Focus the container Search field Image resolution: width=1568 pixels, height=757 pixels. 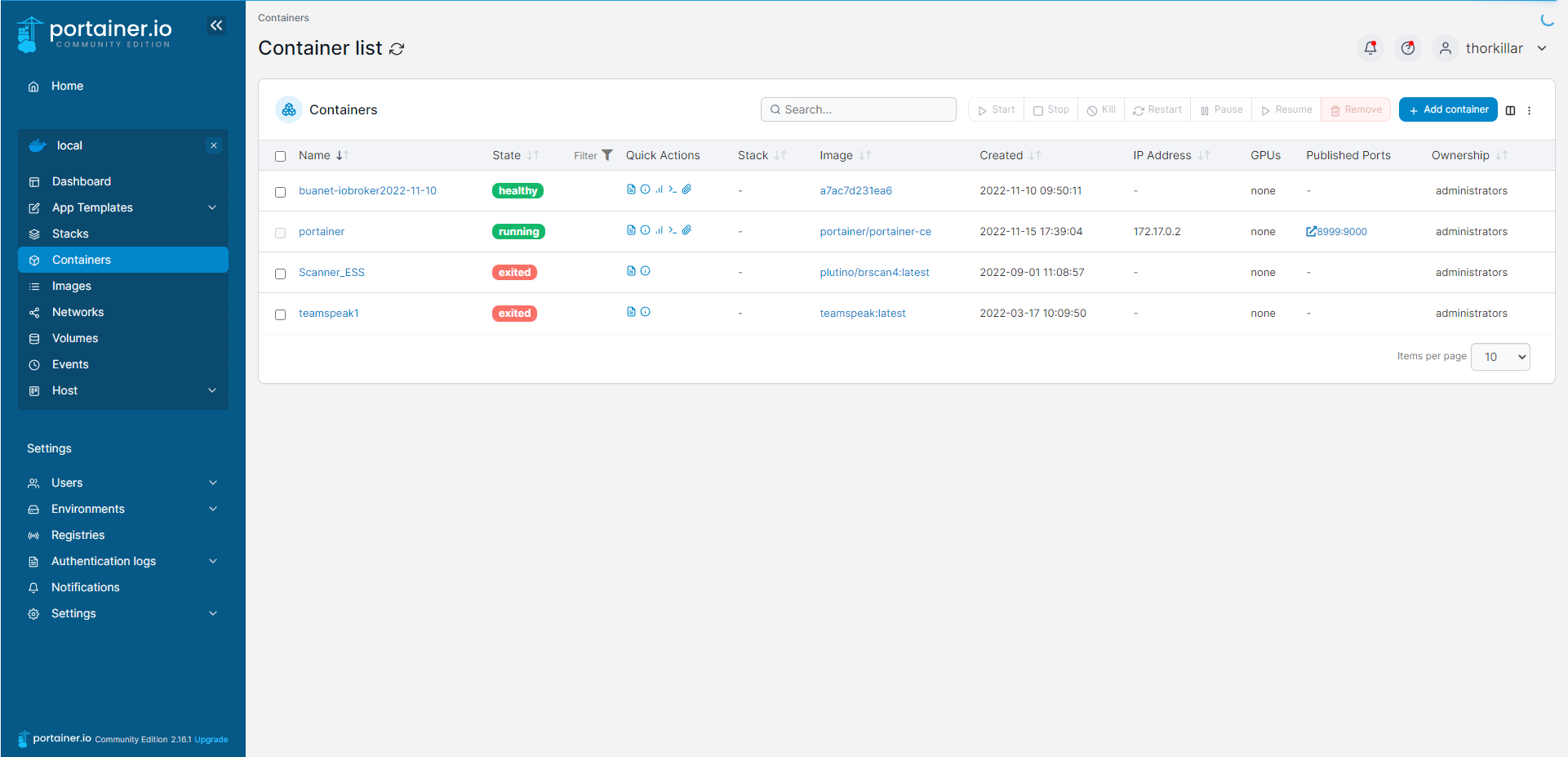point(858,109)
